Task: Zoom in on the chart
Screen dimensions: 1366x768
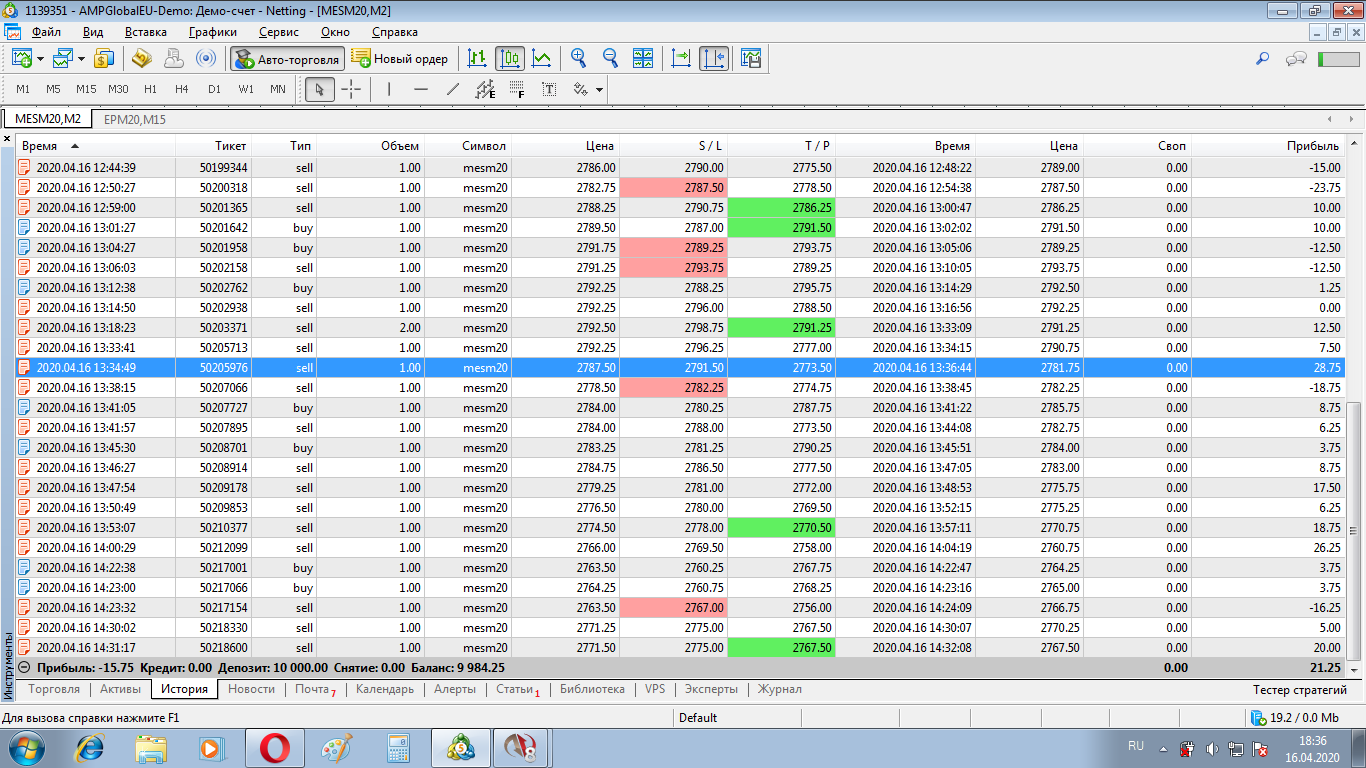Action: click(x=578, y=59)
